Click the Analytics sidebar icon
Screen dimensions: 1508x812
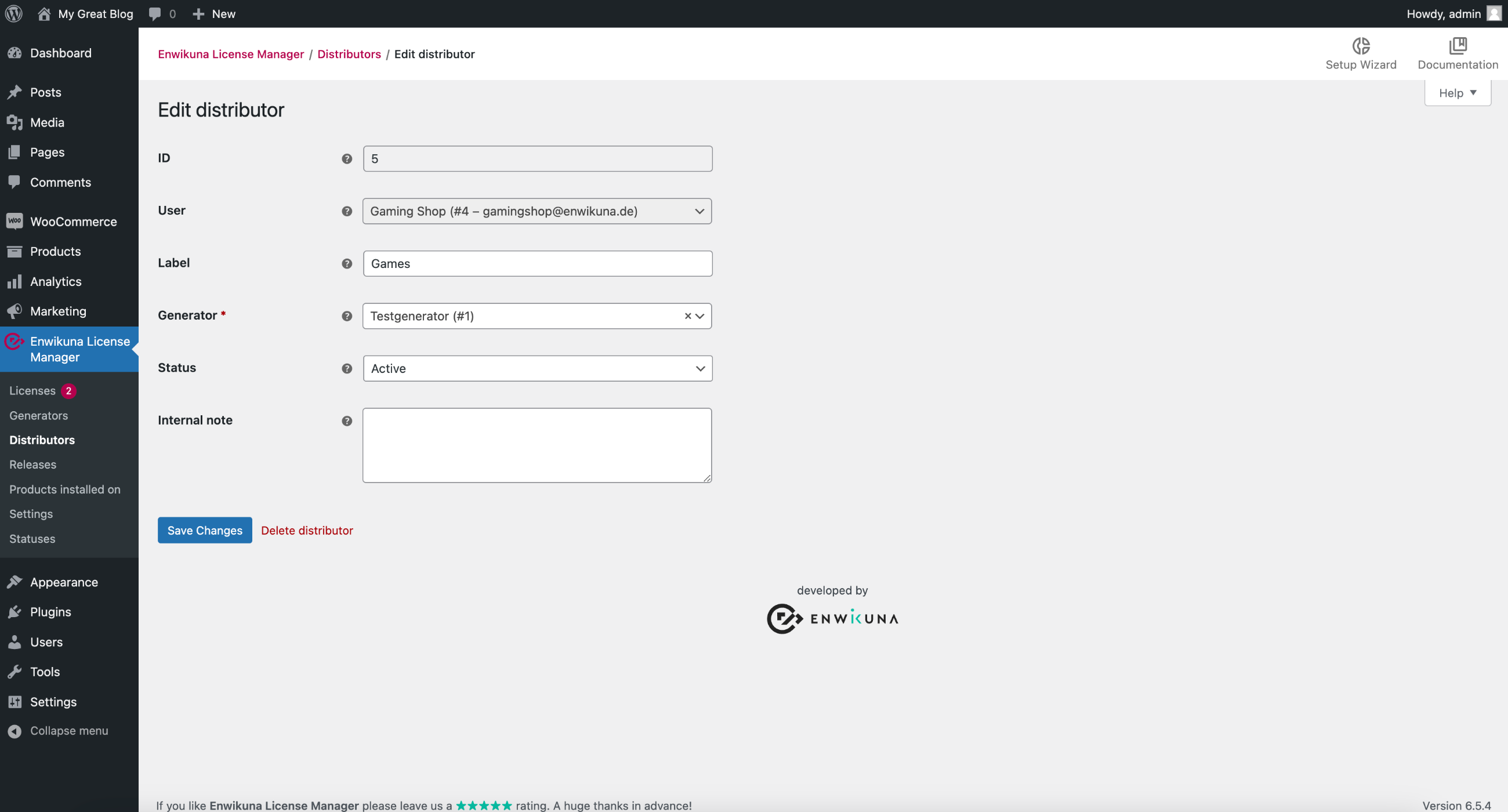pyautogui.click(x=14, y=281)
